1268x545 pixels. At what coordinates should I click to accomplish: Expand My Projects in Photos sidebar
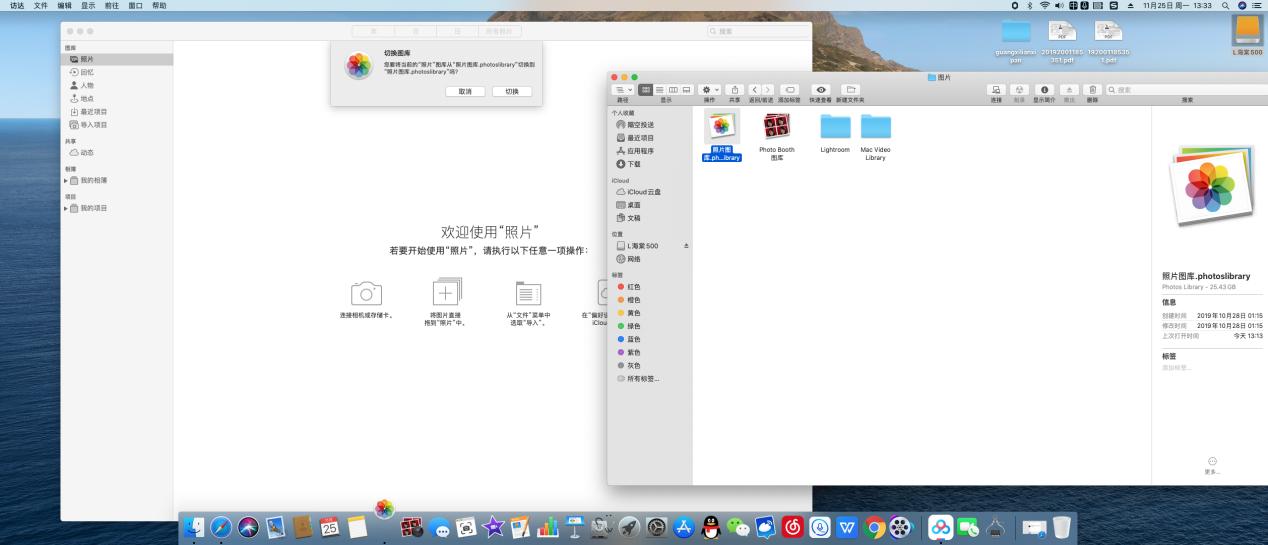pos(67,208)
